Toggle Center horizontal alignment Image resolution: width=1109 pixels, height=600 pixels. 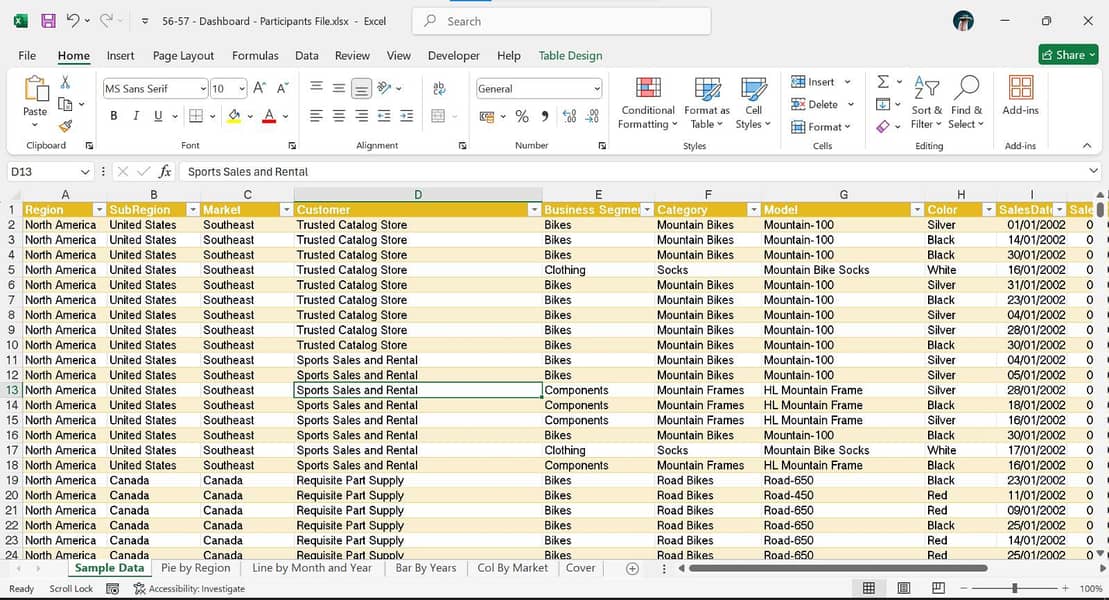pos(339,116)
